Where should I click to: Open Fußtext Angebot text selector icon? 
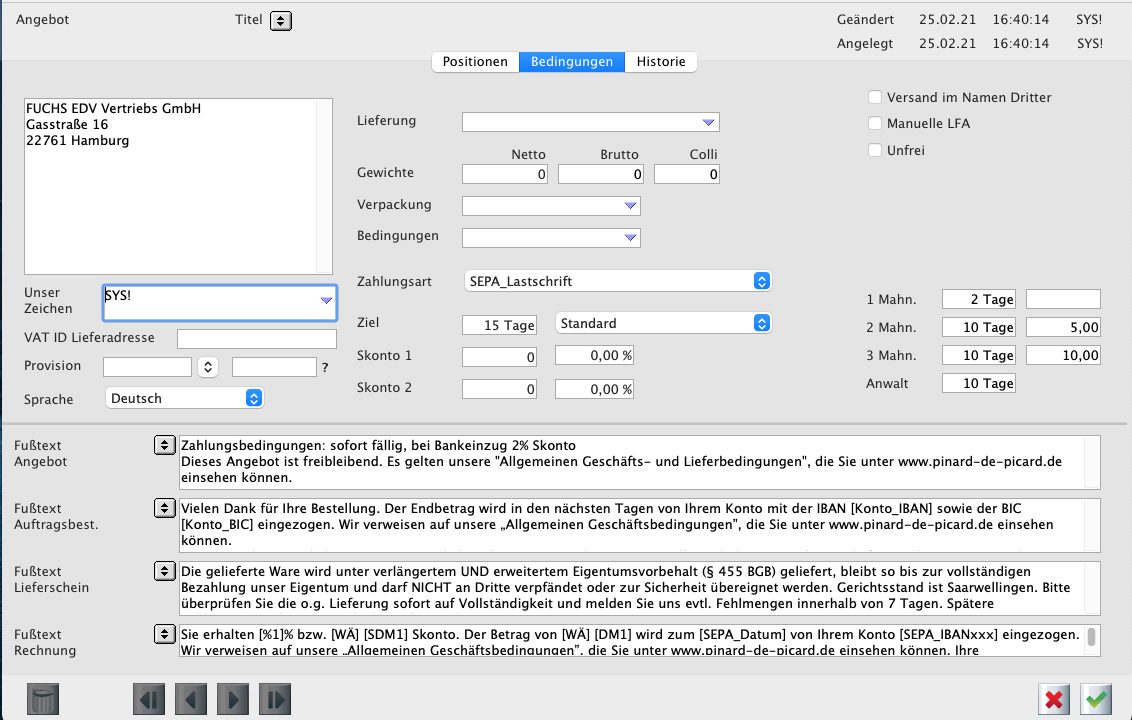(x=164, y=446)
